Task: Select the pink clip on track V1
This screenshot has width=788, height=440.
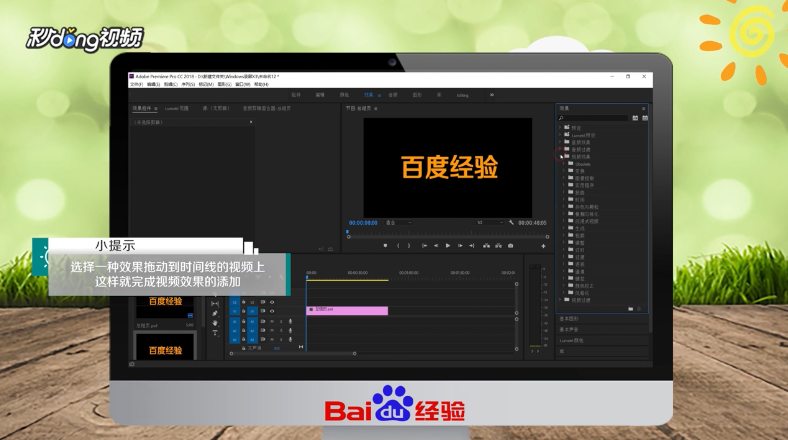Action: 347,310
